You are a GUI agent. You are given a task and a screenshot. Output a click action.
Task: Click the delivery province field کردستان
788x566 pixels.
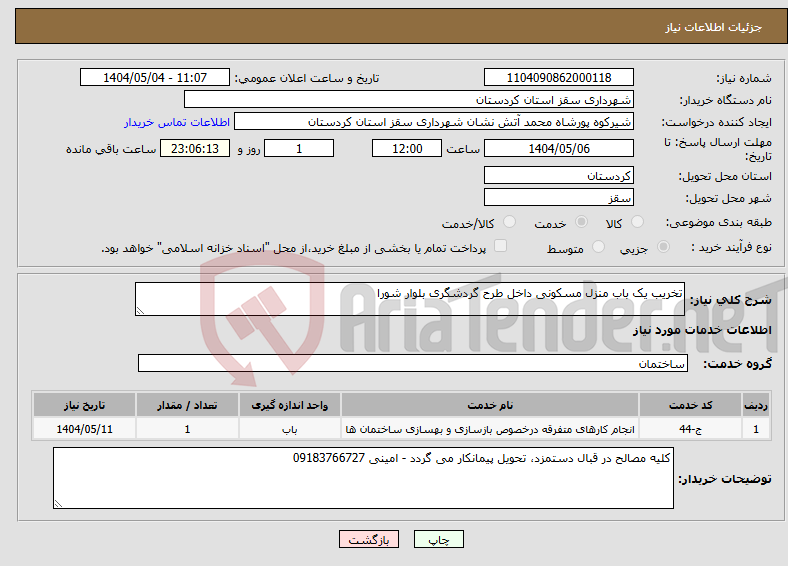click(559, 175)
